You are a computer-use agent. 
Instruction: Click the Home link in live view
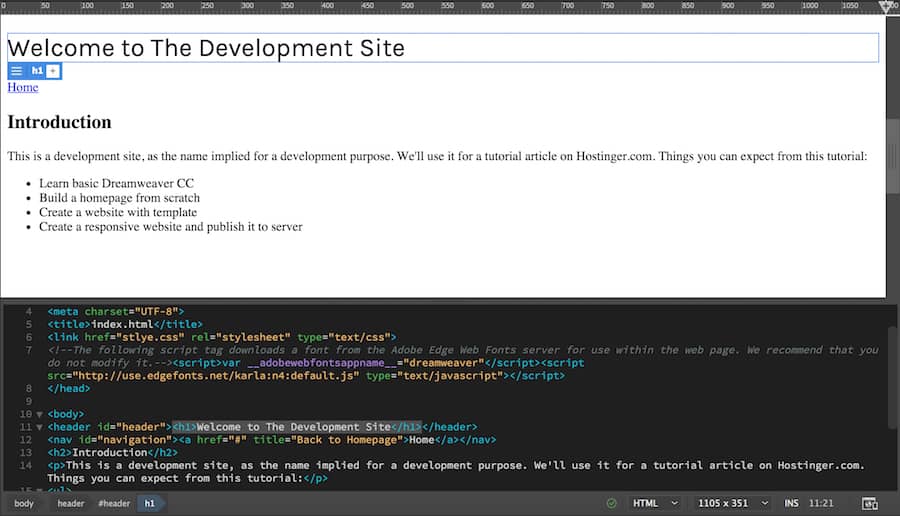[x=23, y=87]
